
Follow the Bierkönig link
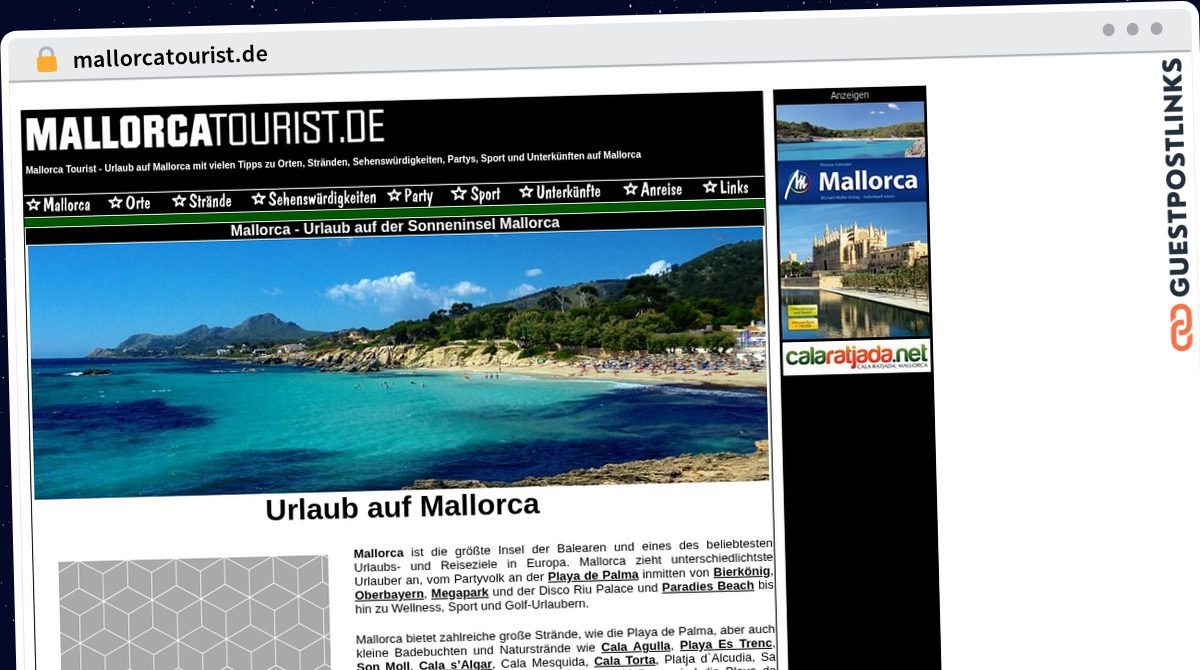tap(742, 572)
